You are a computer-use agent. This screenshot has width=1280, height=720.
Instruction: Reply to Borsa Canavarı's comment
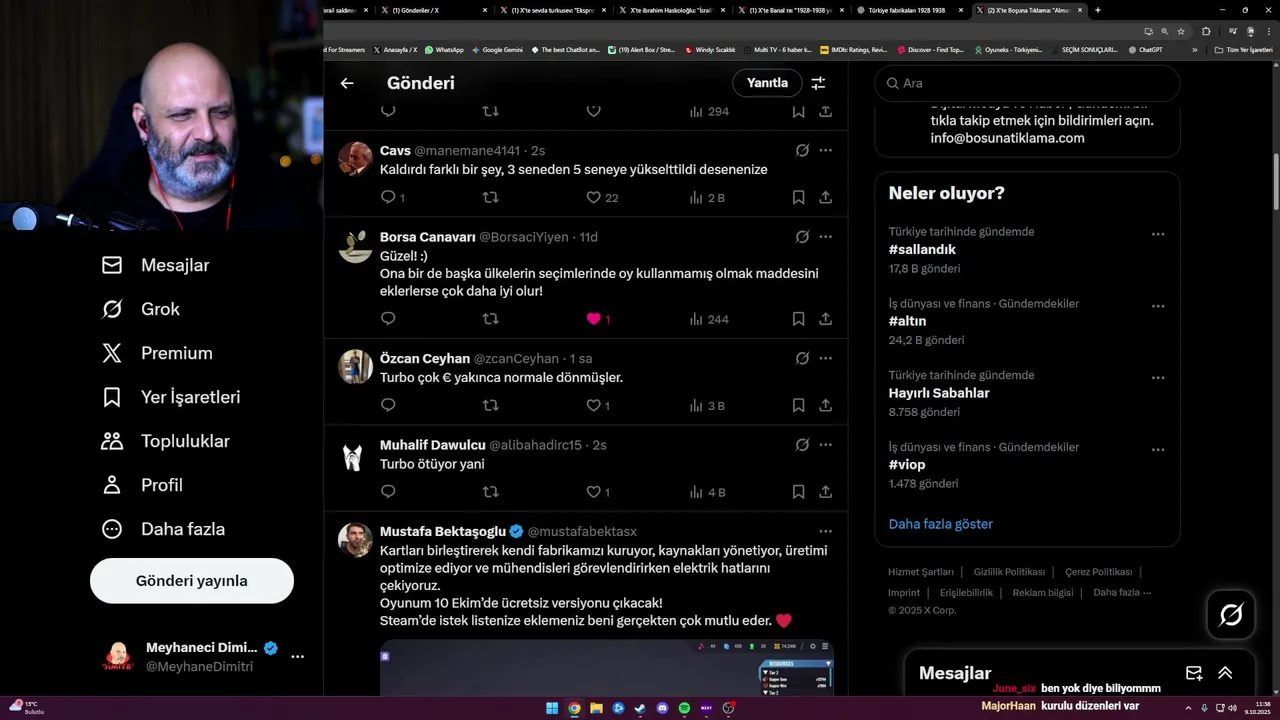click(388, 319)
